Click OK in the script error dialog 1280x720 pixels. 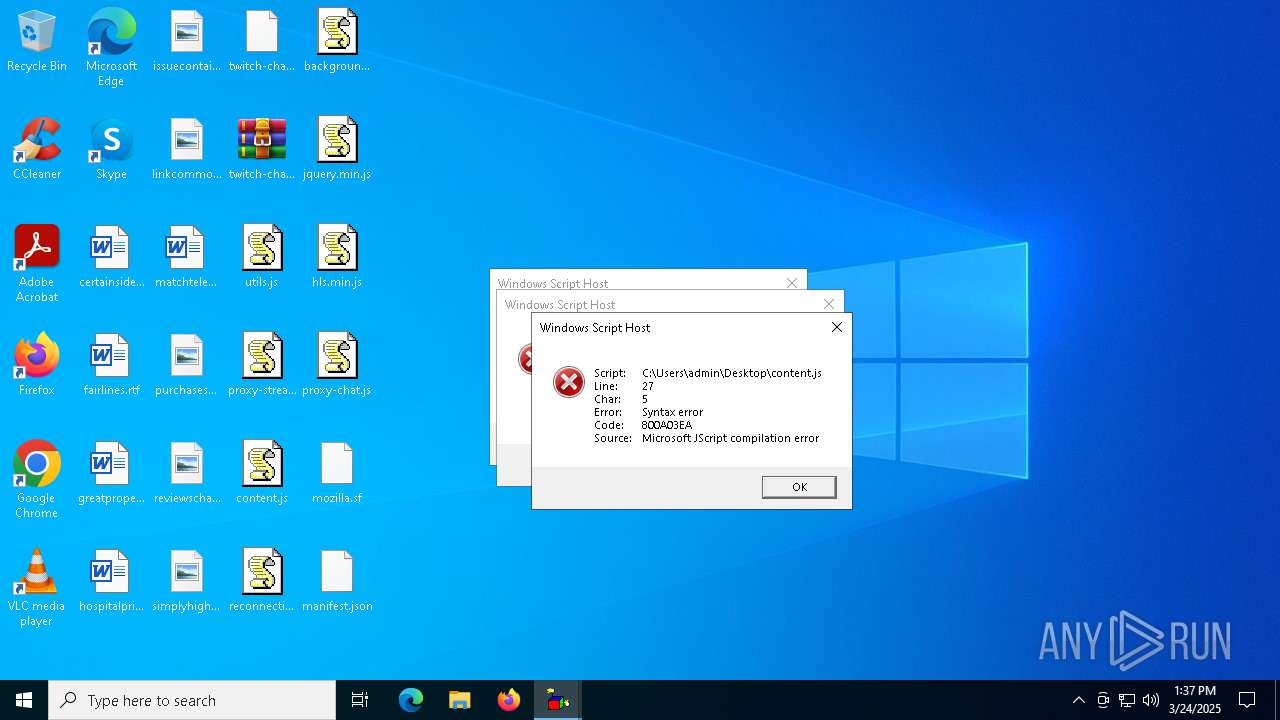click(x=799, y=487)
